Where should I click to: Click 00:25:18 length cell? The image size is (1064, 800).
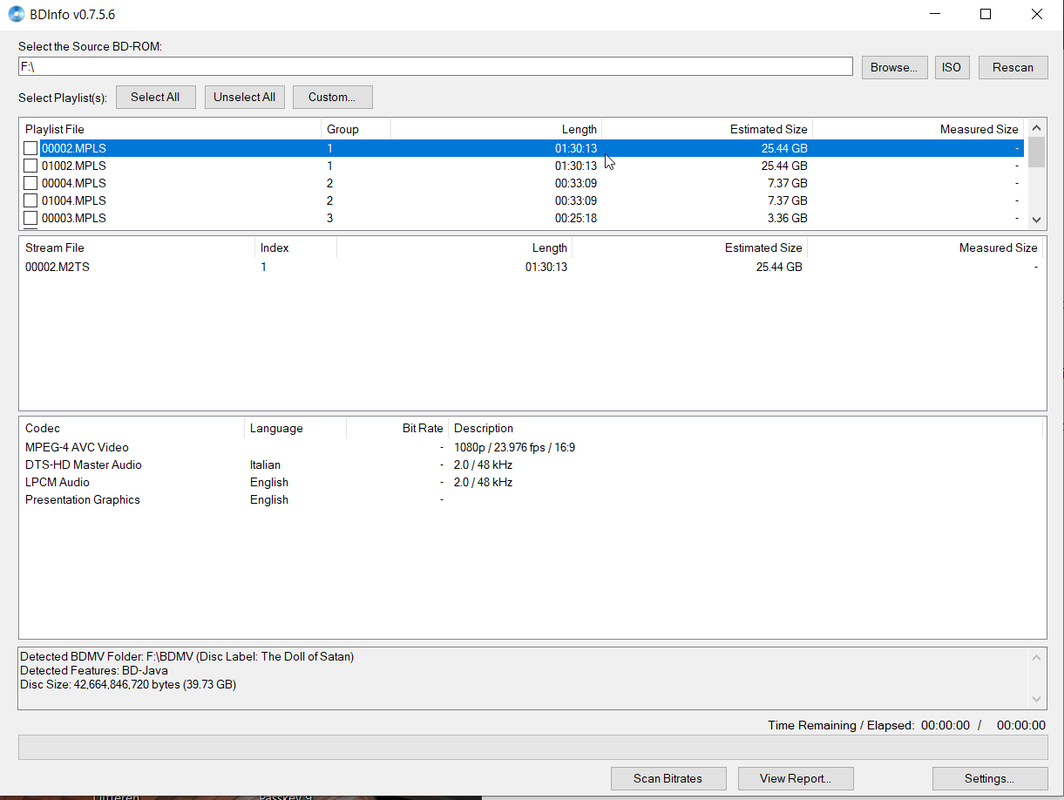click(x=575, y=218)
